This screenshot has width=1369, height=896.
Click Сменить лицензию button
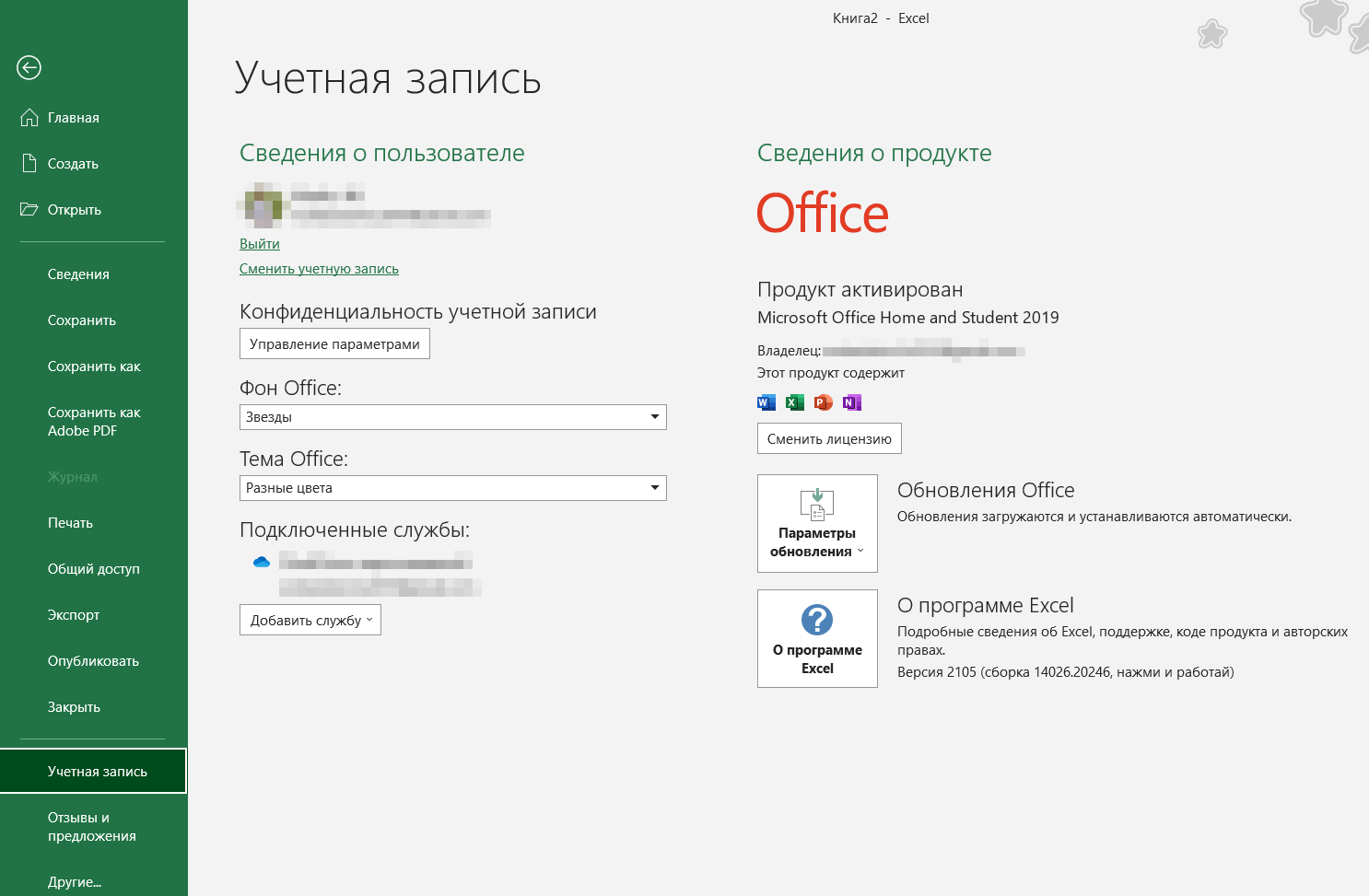(x=829, y=438)
